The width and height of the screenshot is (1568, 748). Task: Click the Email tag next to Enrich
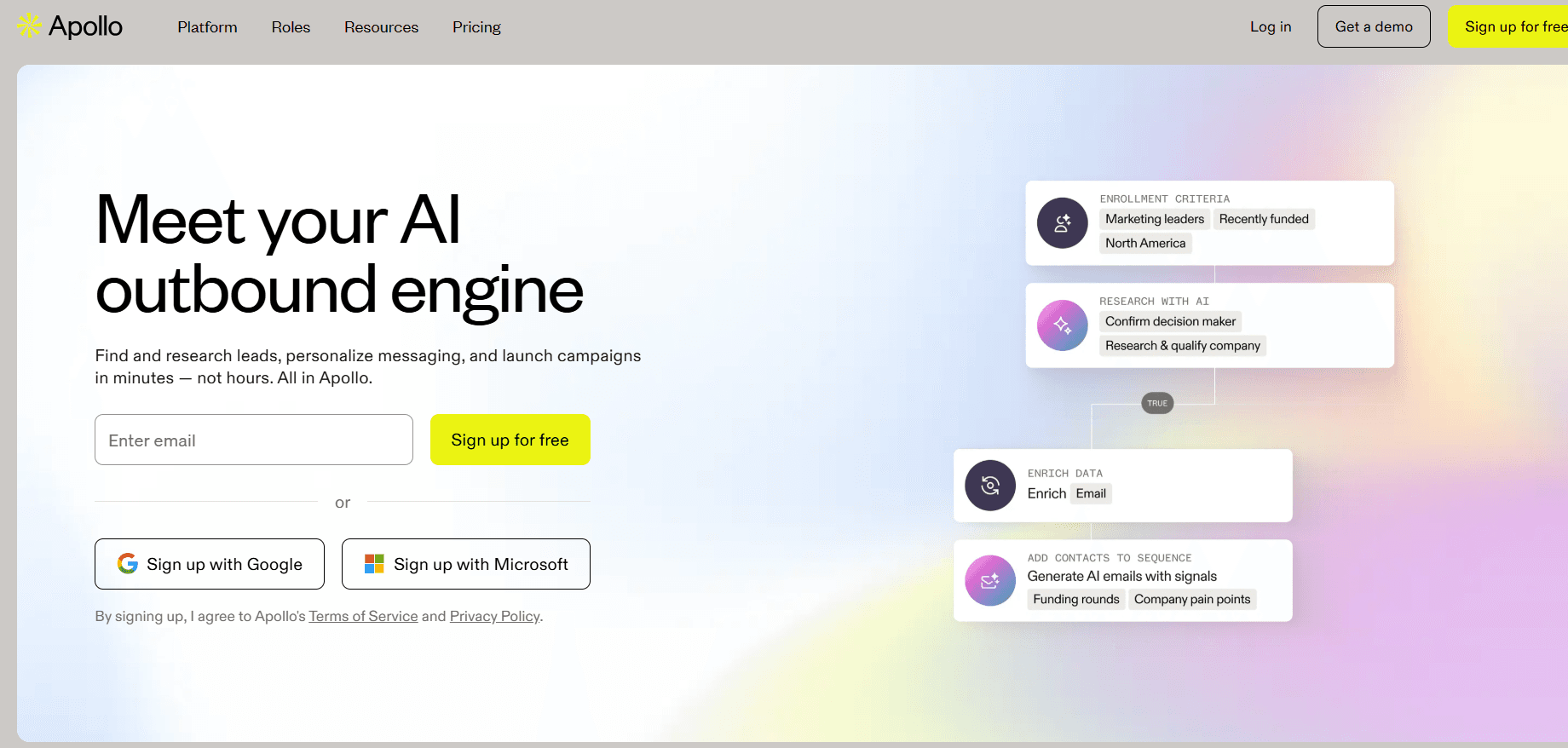click(1091, 493)
